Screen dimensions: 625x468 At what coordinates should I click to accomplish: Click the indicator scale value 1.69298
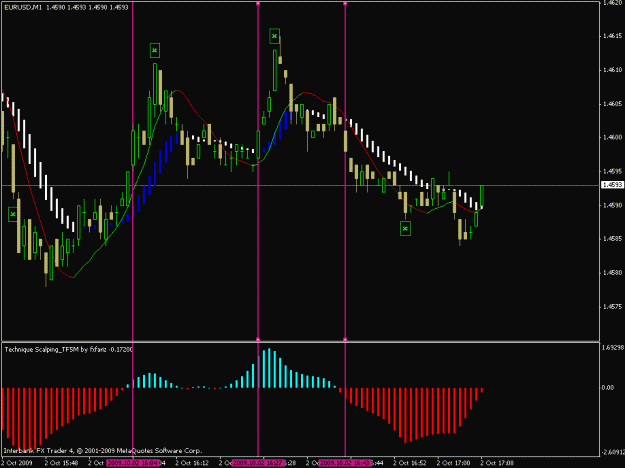click(x=613, y=348)
